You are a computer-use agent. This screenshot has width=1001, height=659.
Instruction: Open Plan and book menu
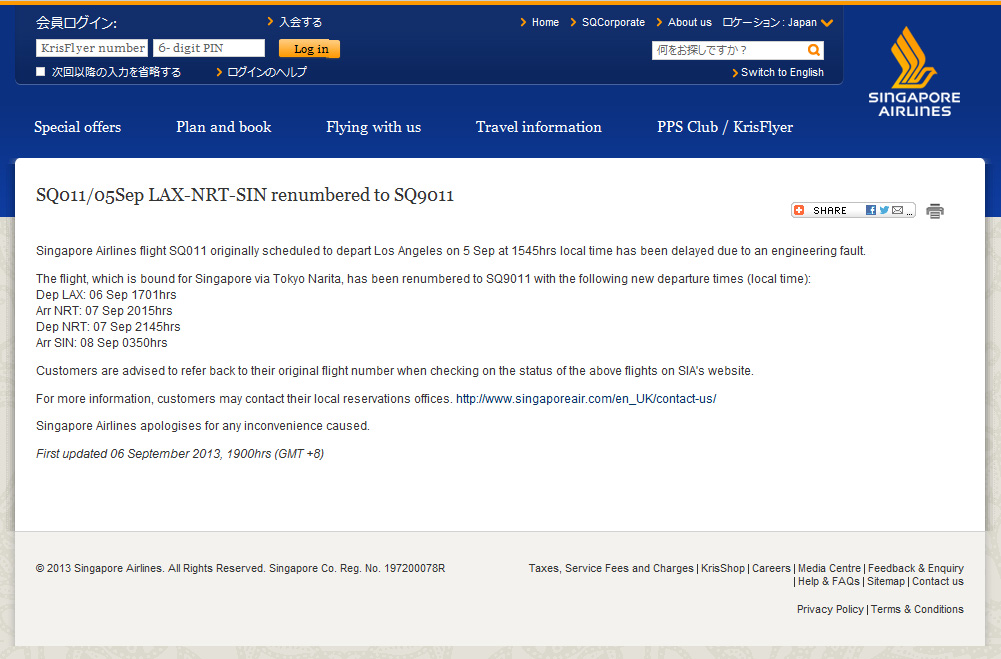pyautogui.click(x=223, y=127)
